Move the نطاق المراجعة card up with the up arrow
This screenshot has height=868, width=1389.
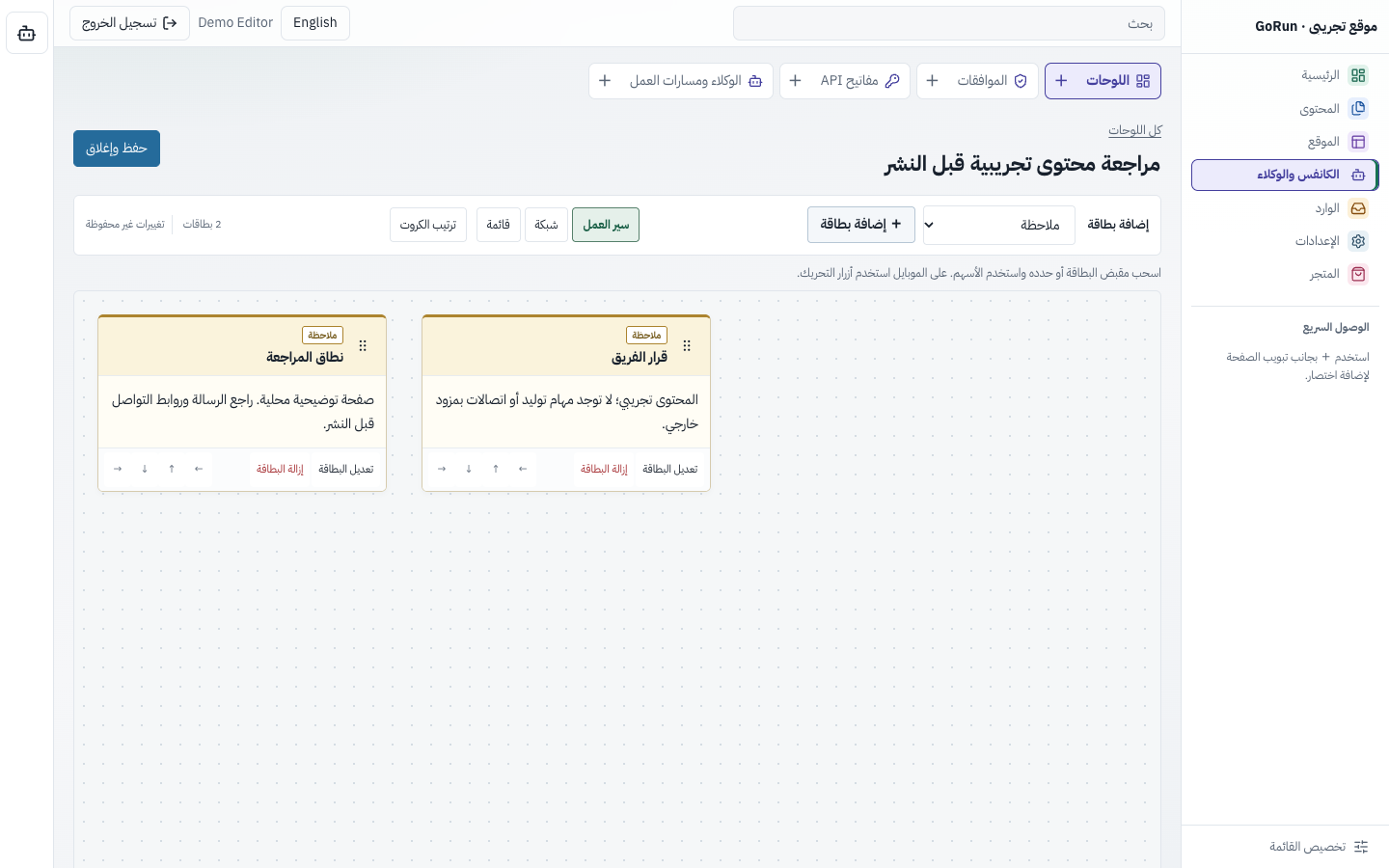pyautogui.click(x=172, y=469)
